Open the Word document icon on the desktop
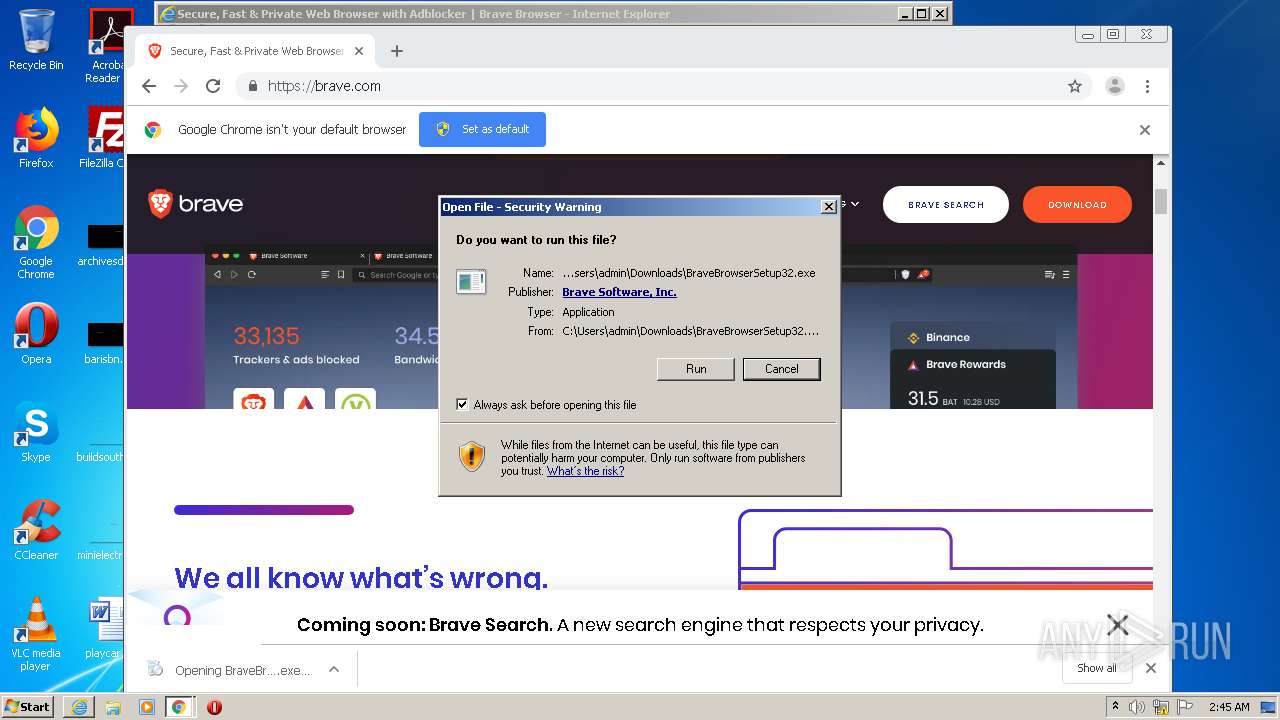Image resolution: width=1280 pixels, height=720 pixels. [103, 629]
